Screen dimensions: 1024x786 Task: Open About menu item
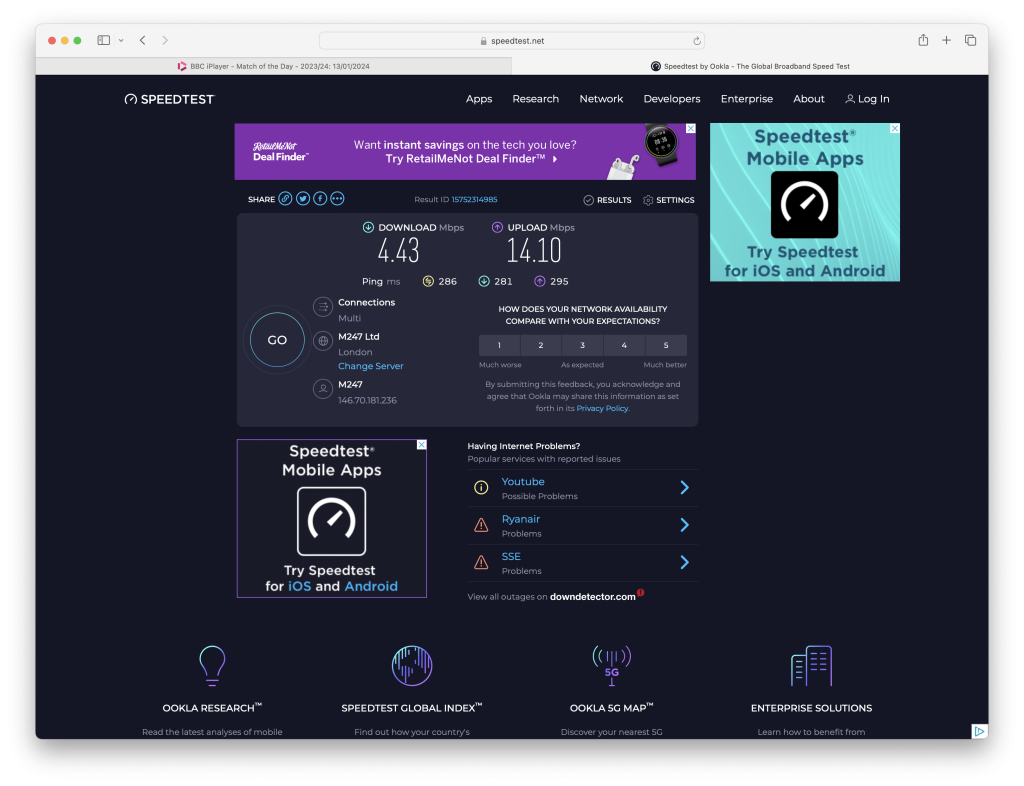(808, 99)
